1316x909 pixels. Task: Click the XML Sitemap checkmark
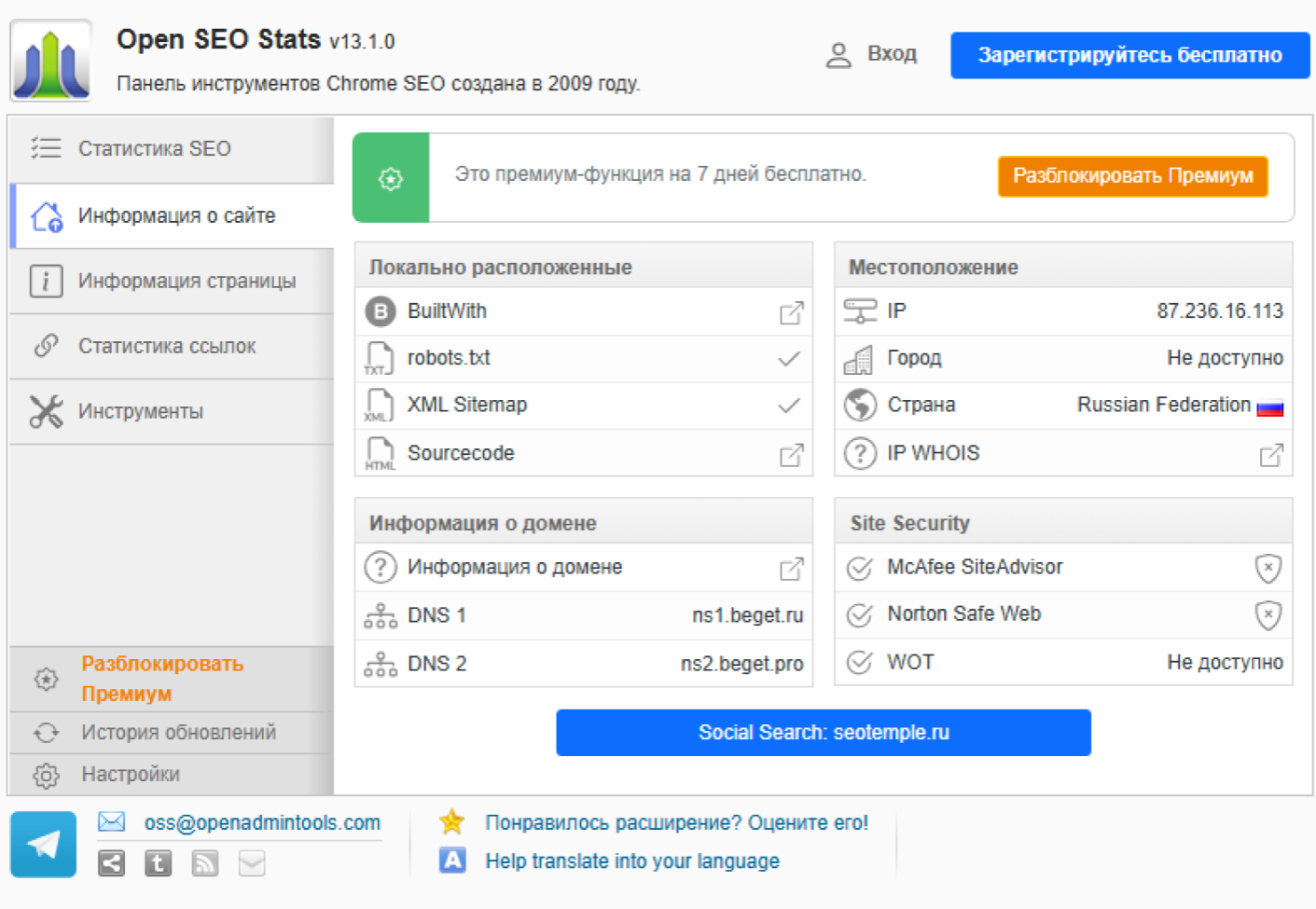tap(789, 406)
